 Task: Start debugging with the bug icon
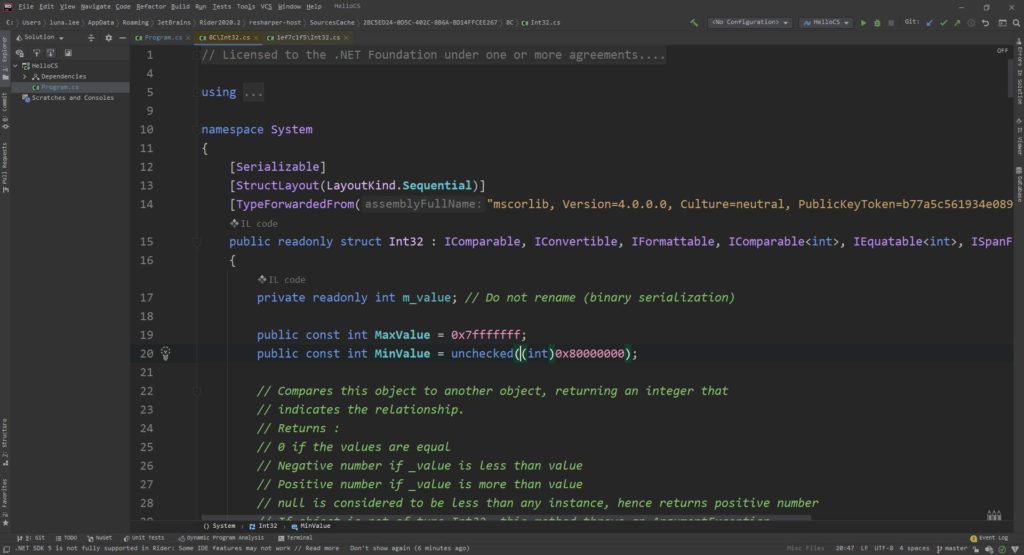(877, 22)
